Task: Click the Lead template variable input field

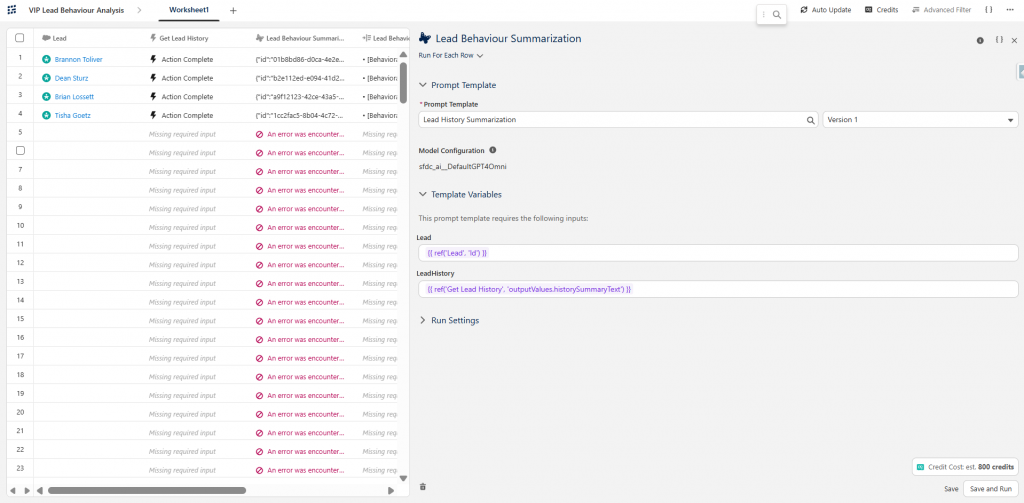Action: click(x=718, y=253)
